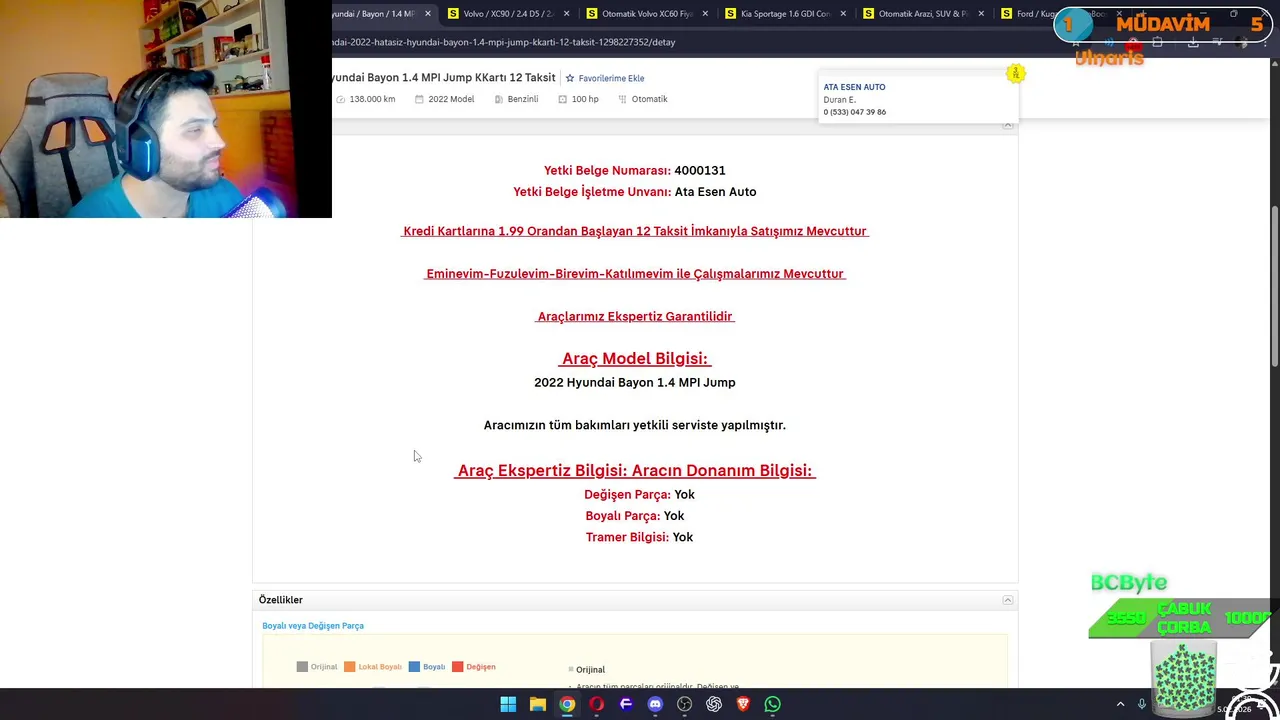The width and height of the screenshot is (1280, 720).
Task: Open the ATA ESEN AUTO seller link
Action: pos(854,87)
